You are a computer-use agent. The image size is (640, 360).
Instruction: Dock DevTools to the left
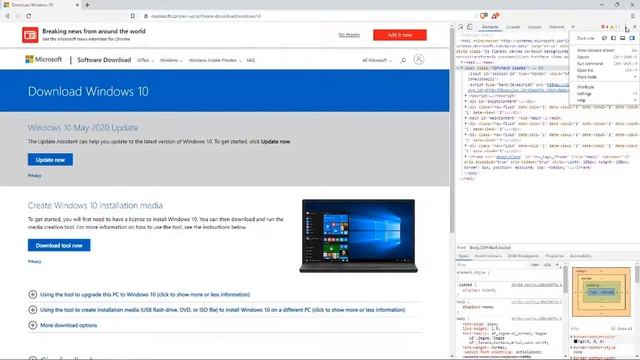pos(613,38)
